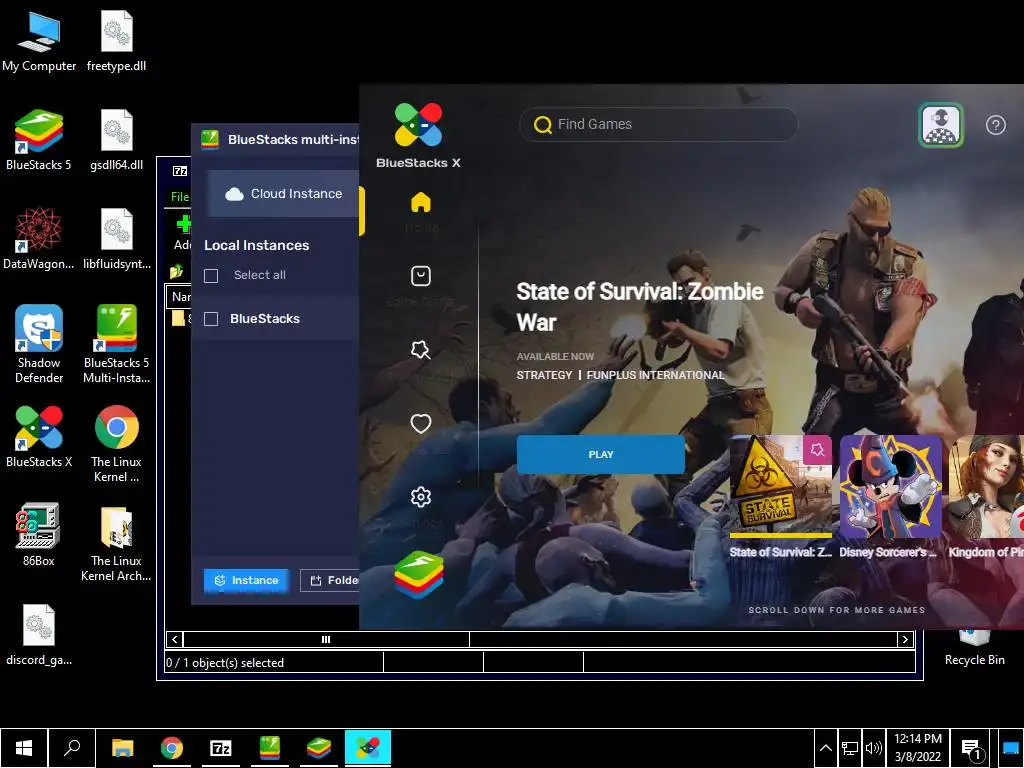Click the Instance button in multi-instance manager
Viewport: 1024px width, 768px height.
pyautogui.click(x=246, y=580)
